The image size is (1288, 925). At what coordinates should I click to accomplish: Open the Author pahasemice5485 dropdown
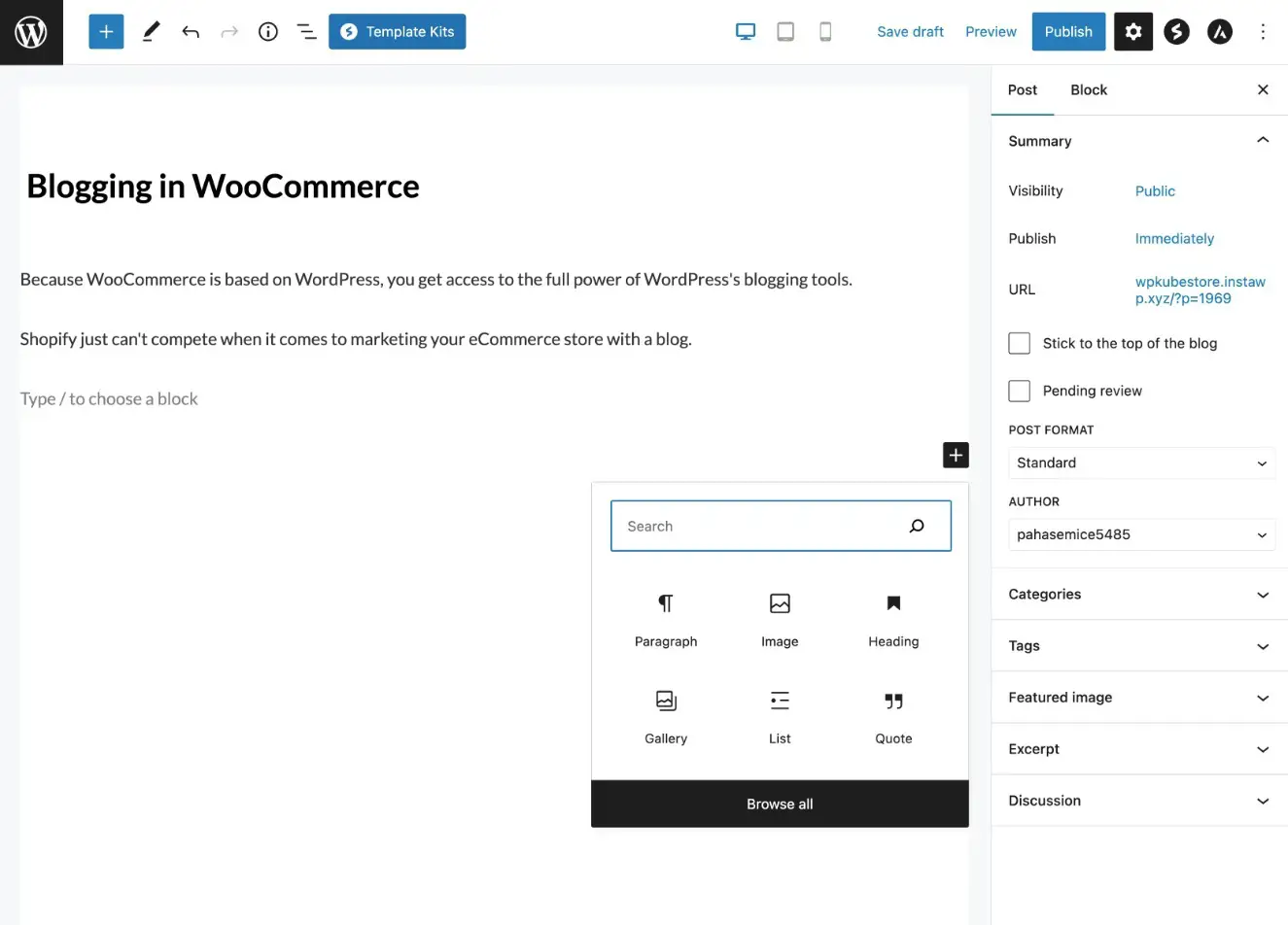pyautogui.click(x=1141, y=534)
